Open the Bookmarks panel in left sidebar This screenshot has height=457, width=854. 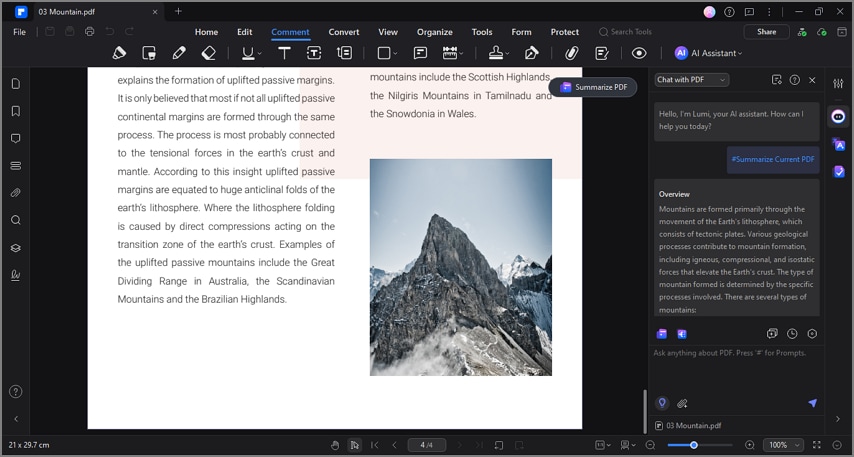(16, 111)
